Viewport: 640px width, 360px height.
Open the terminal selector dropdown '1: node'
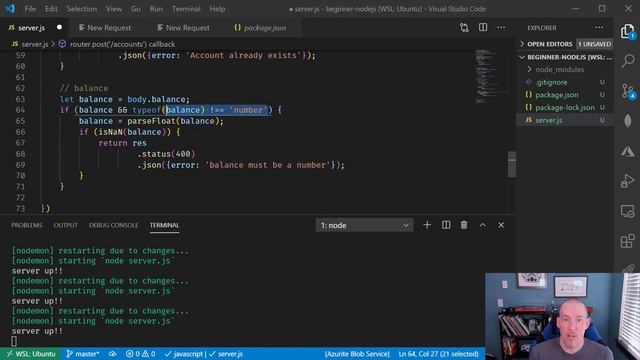364,225
